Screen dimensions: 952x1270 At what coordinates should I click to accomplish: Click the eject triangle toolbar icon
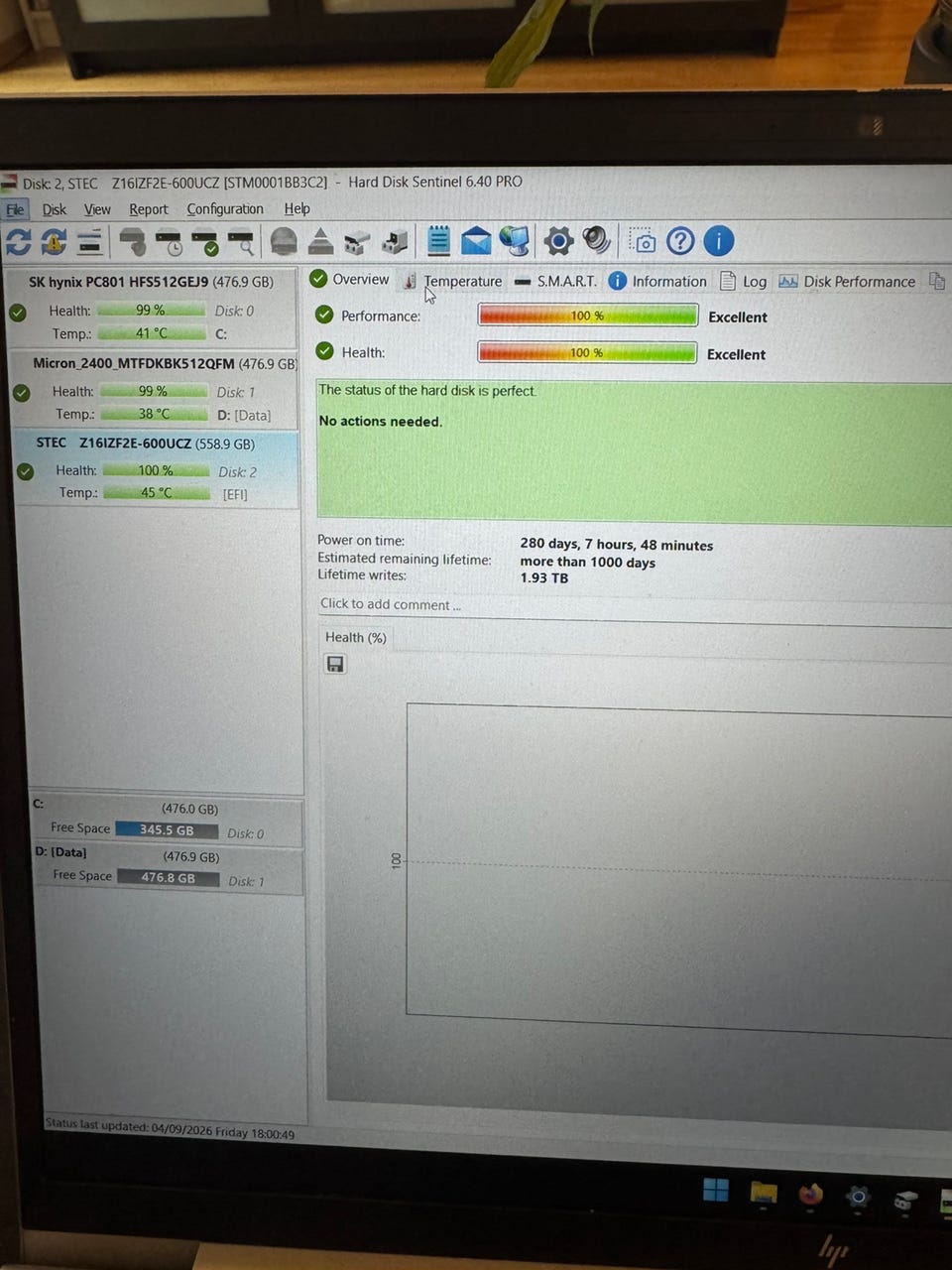[320, 241]
